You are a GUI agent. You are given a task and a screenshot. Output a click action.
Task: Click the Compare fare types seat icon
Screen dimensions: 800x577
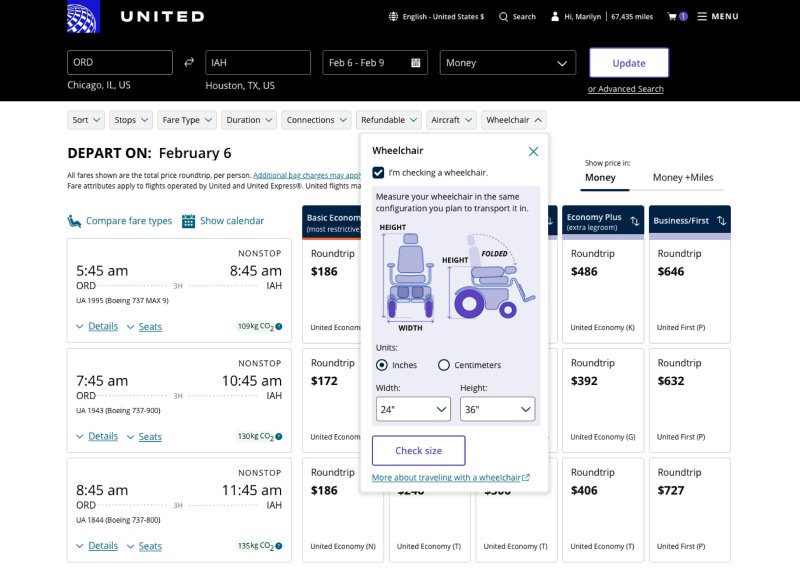click(x=74, y=221)
